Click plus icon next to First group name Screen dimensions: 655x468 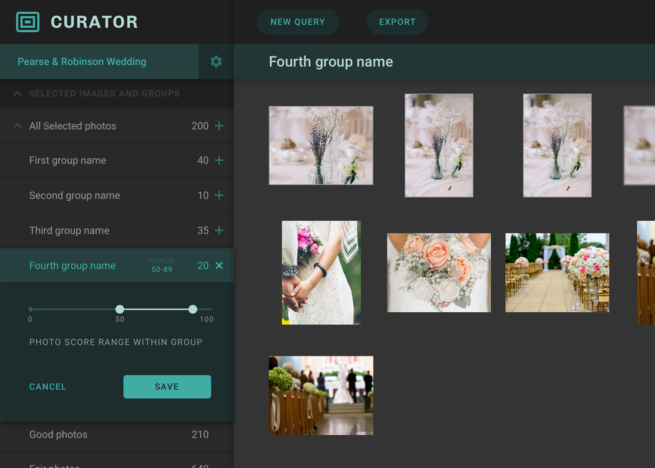point(219,161)
